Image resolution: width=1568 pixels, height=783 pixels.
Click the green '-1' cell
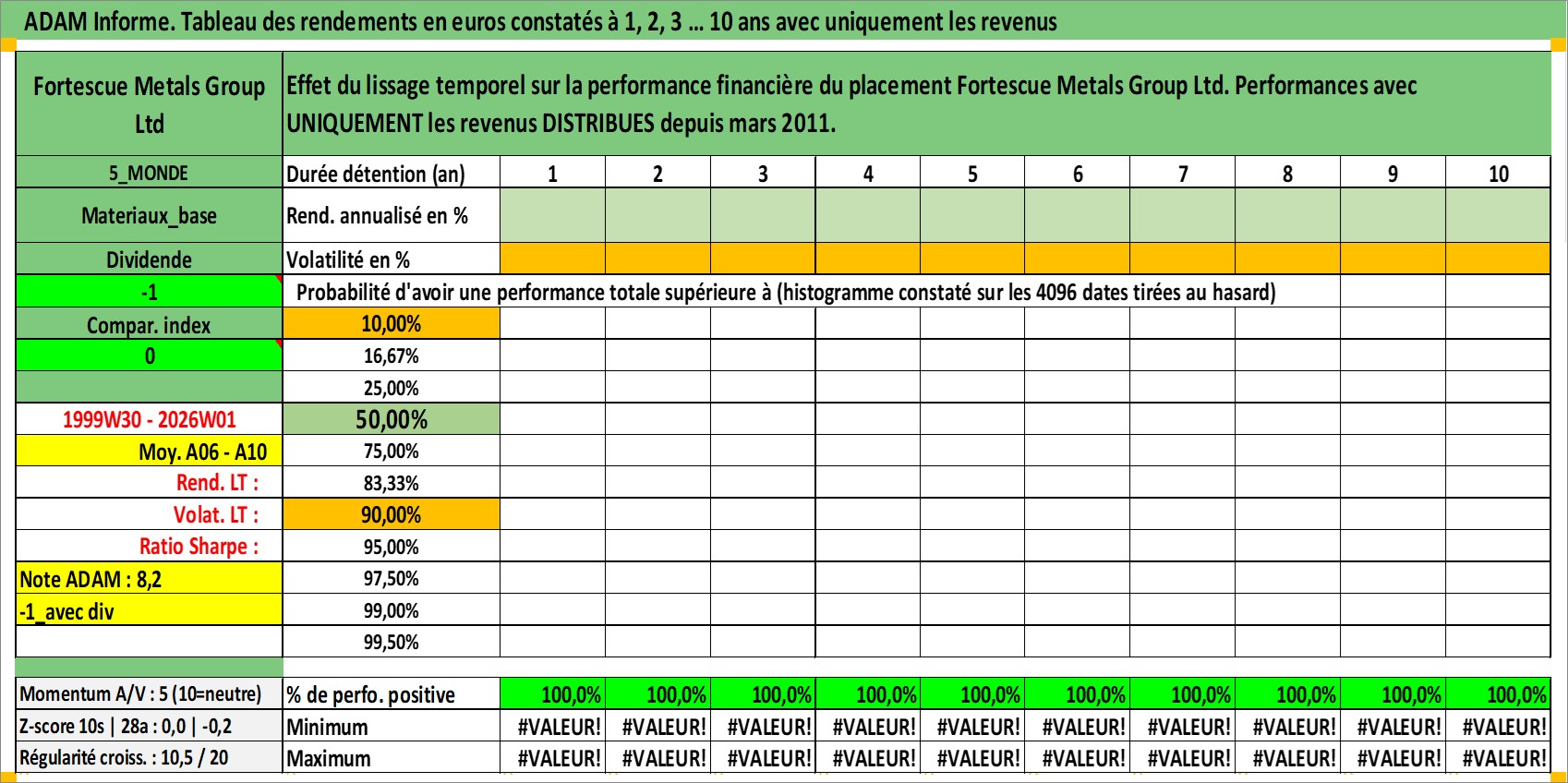coord(150,292)
